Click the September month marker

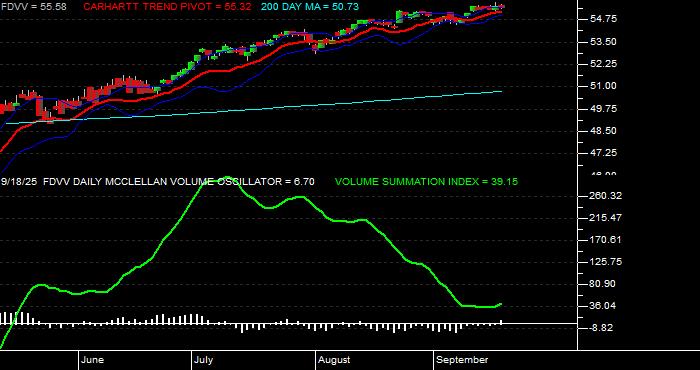462,360
